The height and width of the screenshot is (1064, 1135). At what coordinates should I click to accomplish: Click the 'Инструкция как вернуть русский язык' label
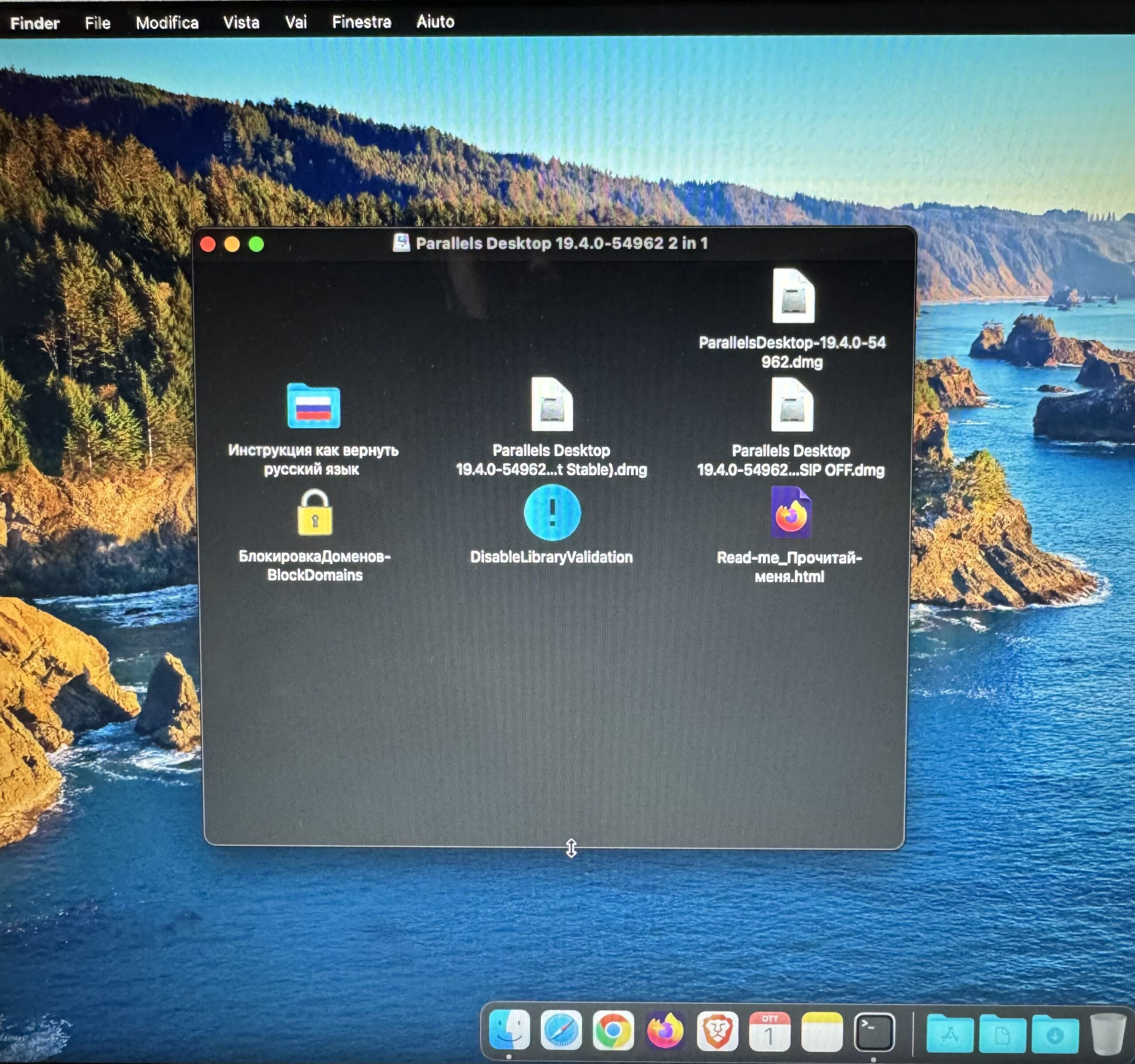point(313,459)
